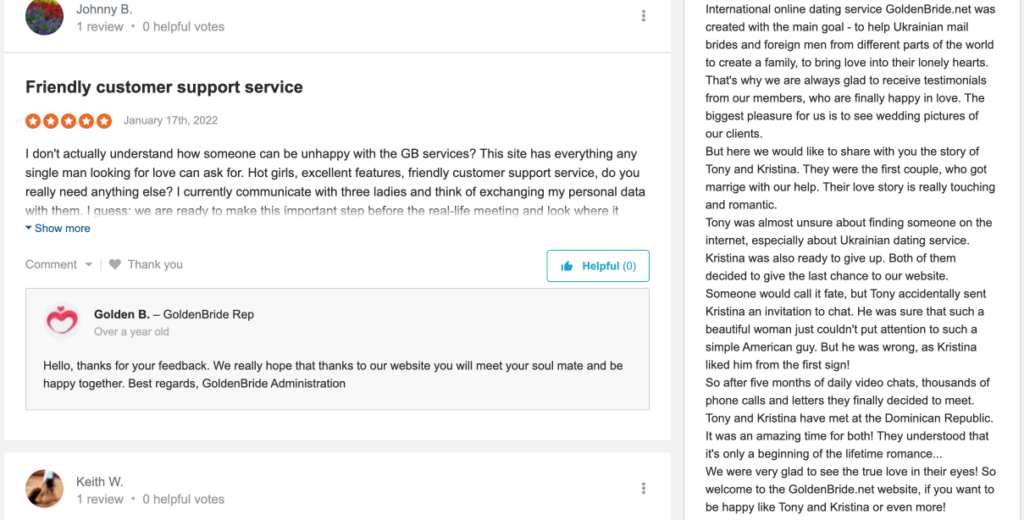The width and height of the screenshot is (1024, 520).
Task: Click the Thank you link
Action: (155, 265)
